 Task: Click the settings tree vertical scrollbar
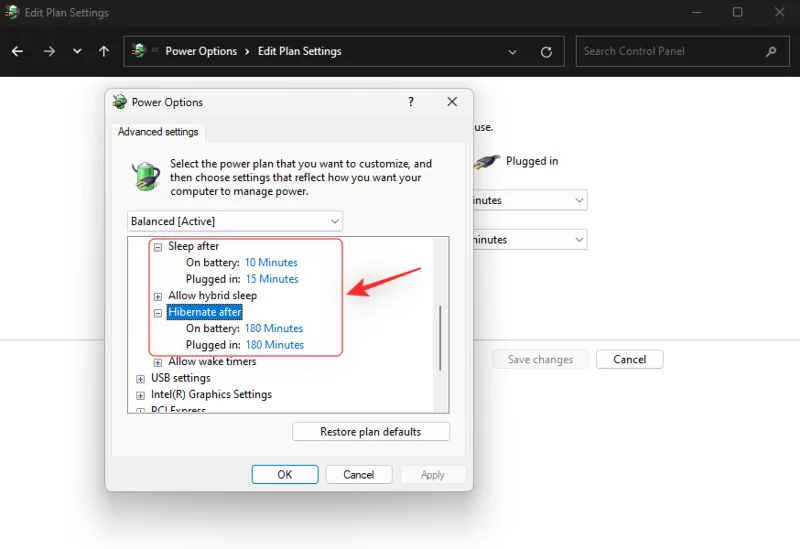coord(440,340)
